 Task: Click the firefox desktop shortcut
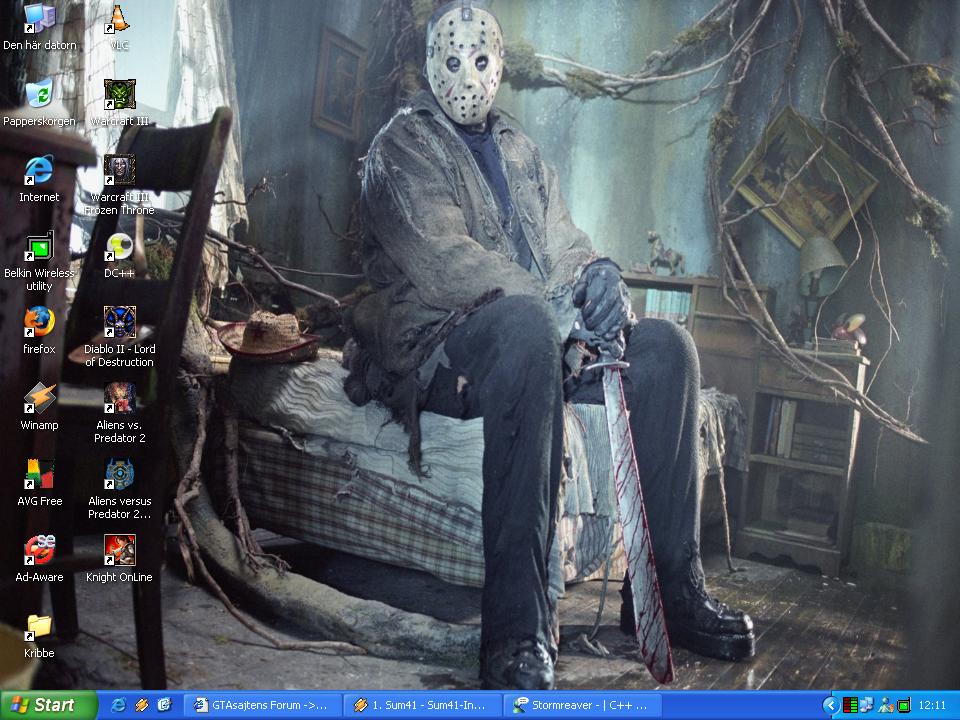tap(40, 331)
